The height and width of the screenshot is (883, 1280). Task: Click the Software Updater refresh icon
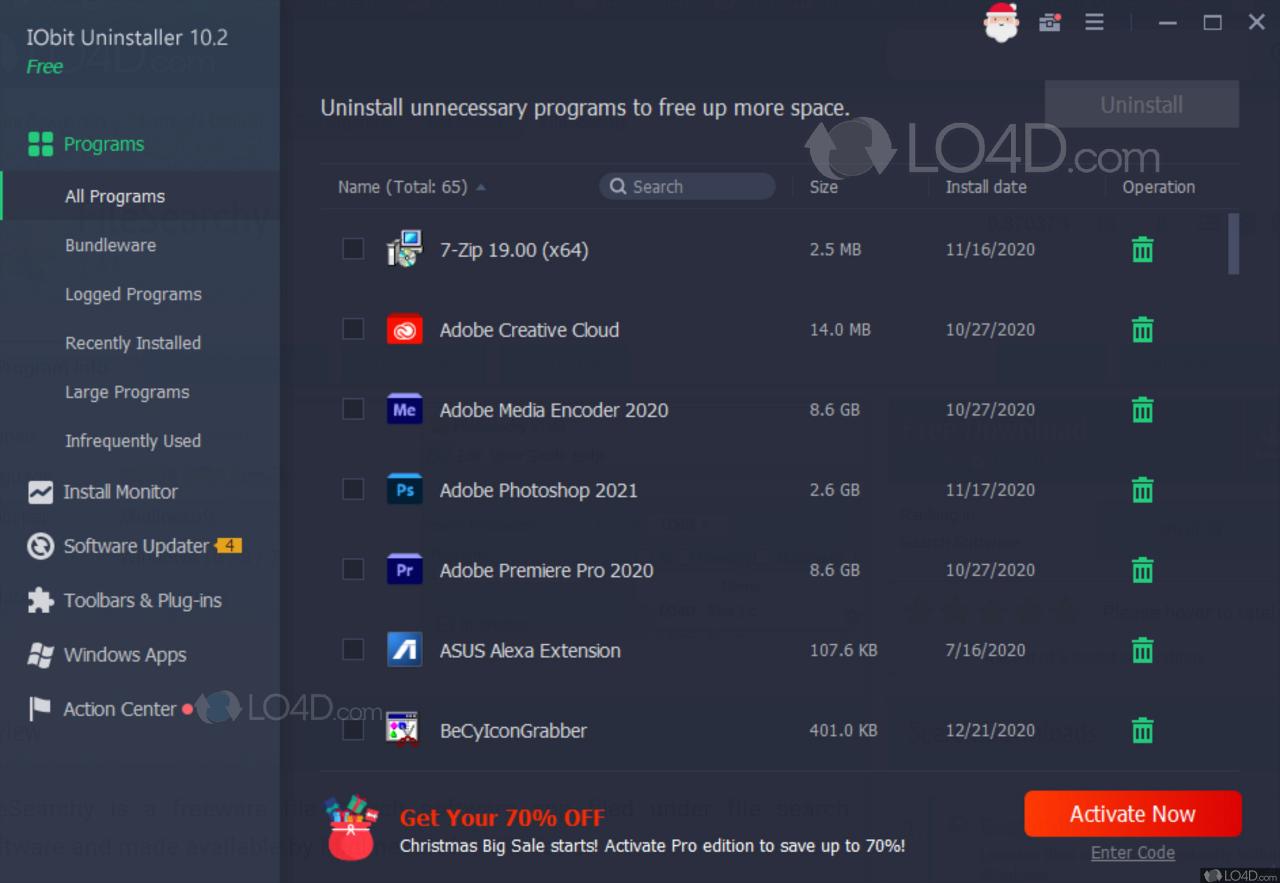40,546
